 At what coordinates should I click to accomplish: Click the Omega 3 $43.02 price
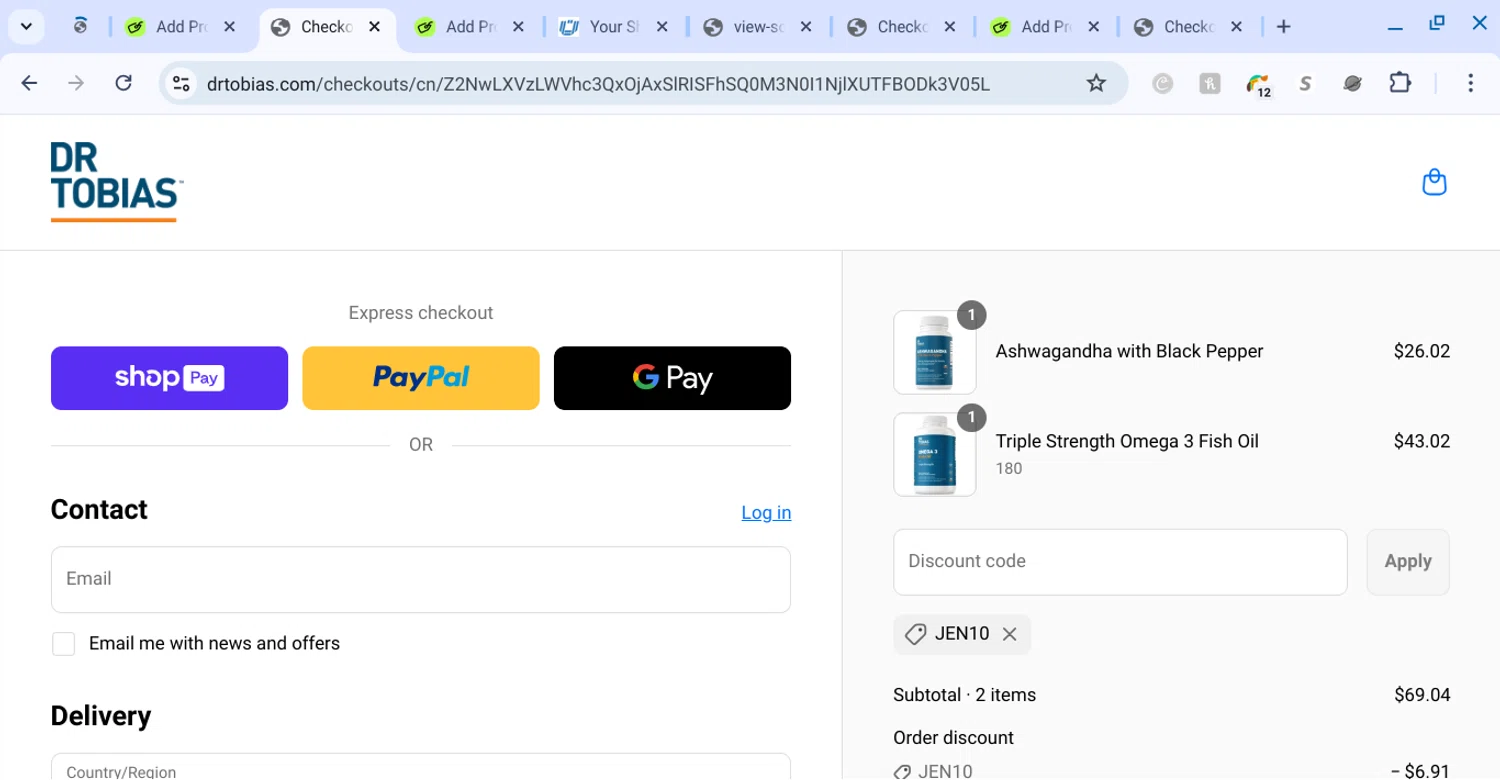point(1421,441)
